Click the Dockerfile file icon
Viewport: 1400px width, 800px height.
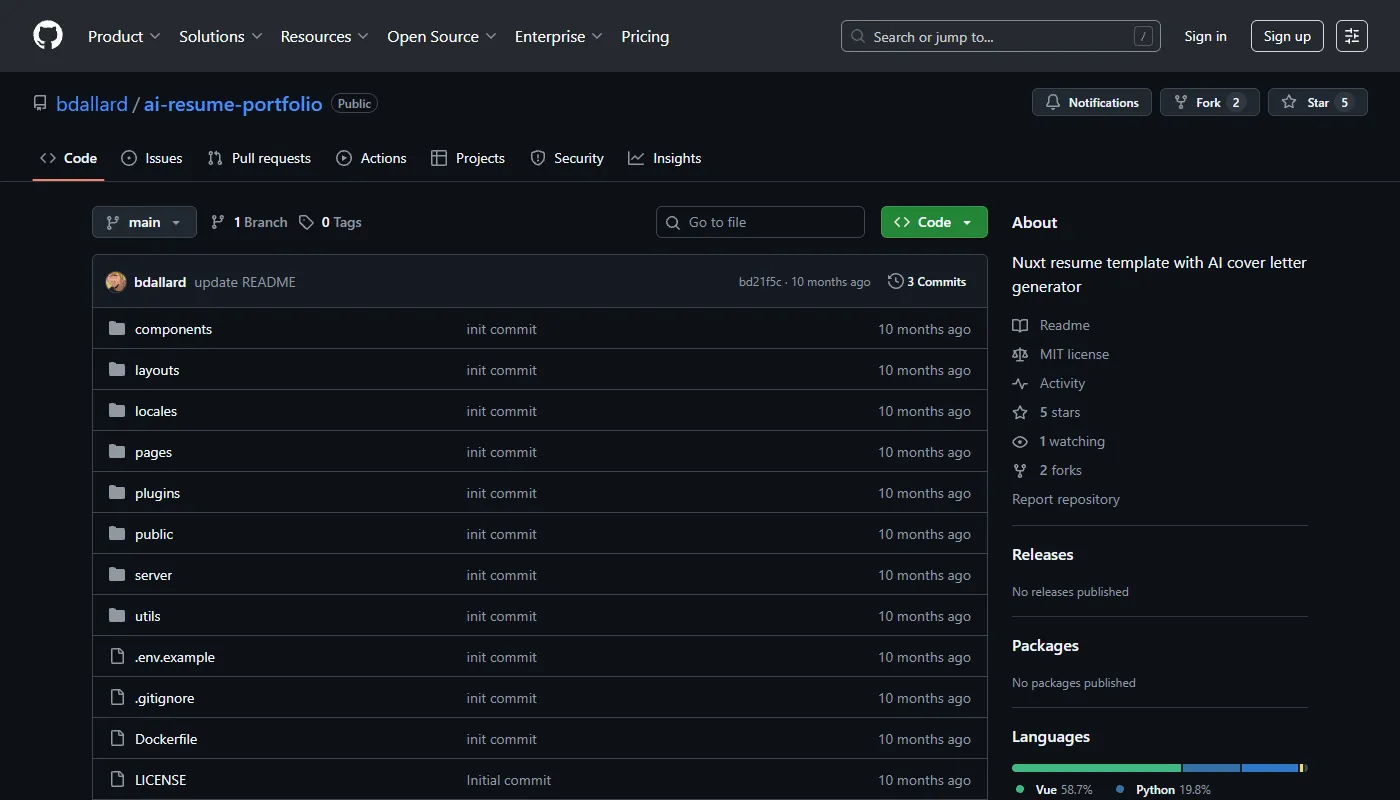[x=117, y=739]
